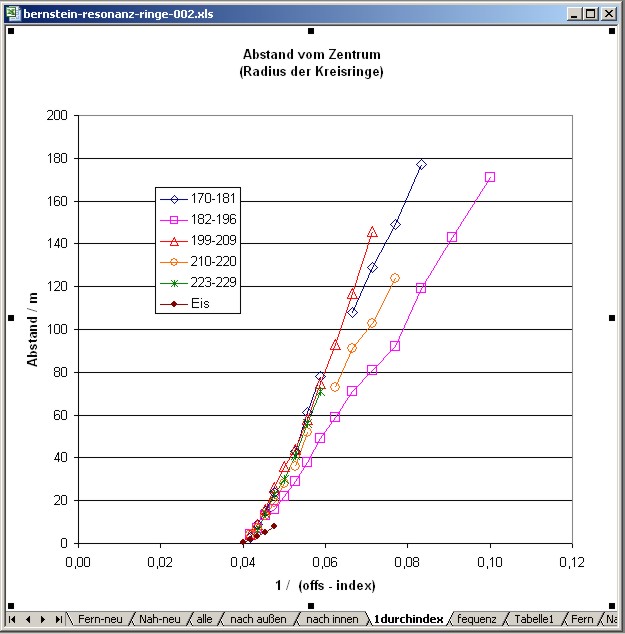Select the 'alle' sheet tab
Viewport: 625px width, 634px height.
204,620
